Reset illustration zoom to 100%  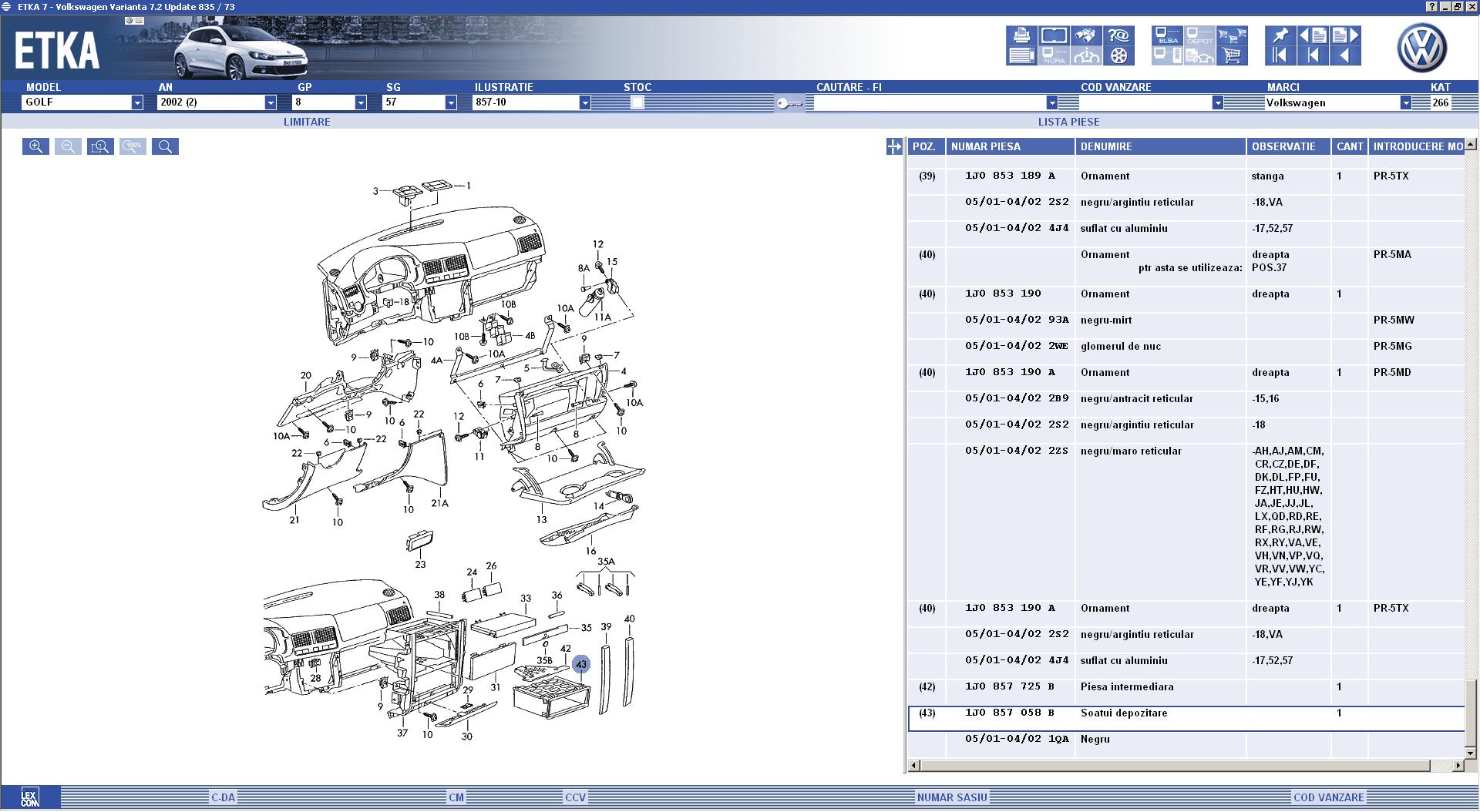[133, 146]
